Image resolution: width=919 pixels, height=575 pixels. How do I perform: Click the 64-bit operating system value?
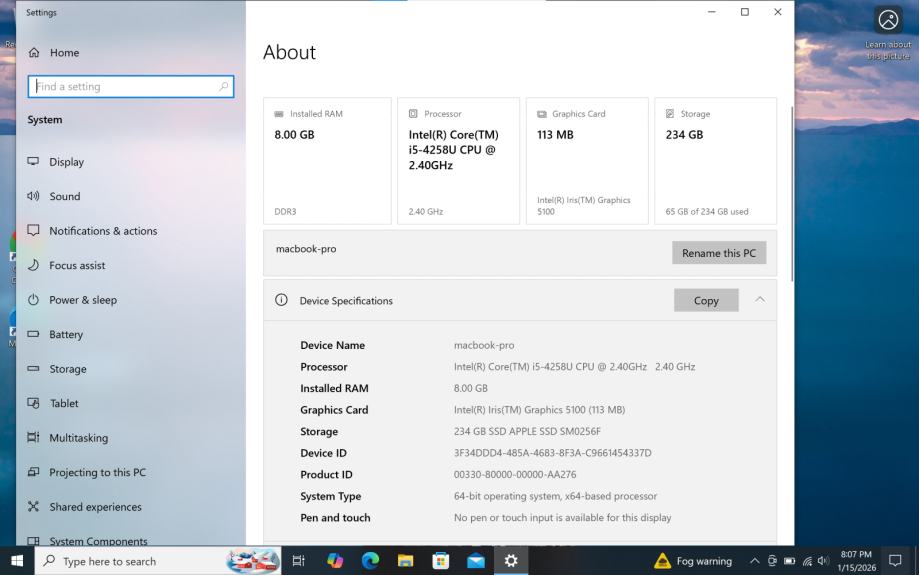(555, 496)
